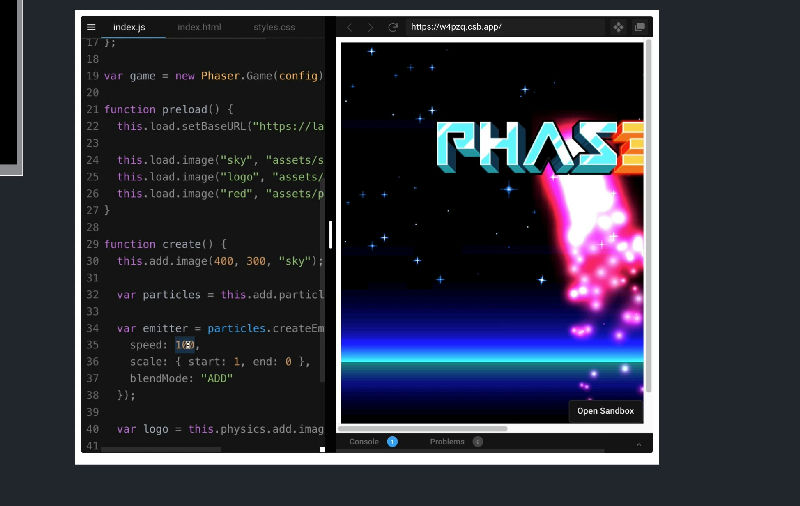The height and width of the screenshot is (506, 800).
Task: Click the code editor's horizontal scrollbar
Action: click(x=161, y=449)
